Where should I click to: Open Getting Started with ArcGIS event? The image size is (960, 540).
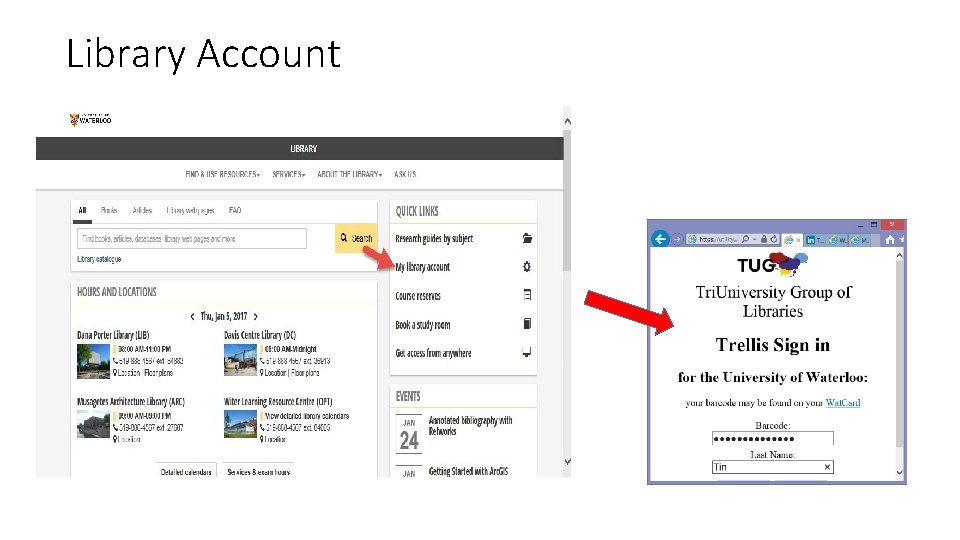(x=468, y=471)
